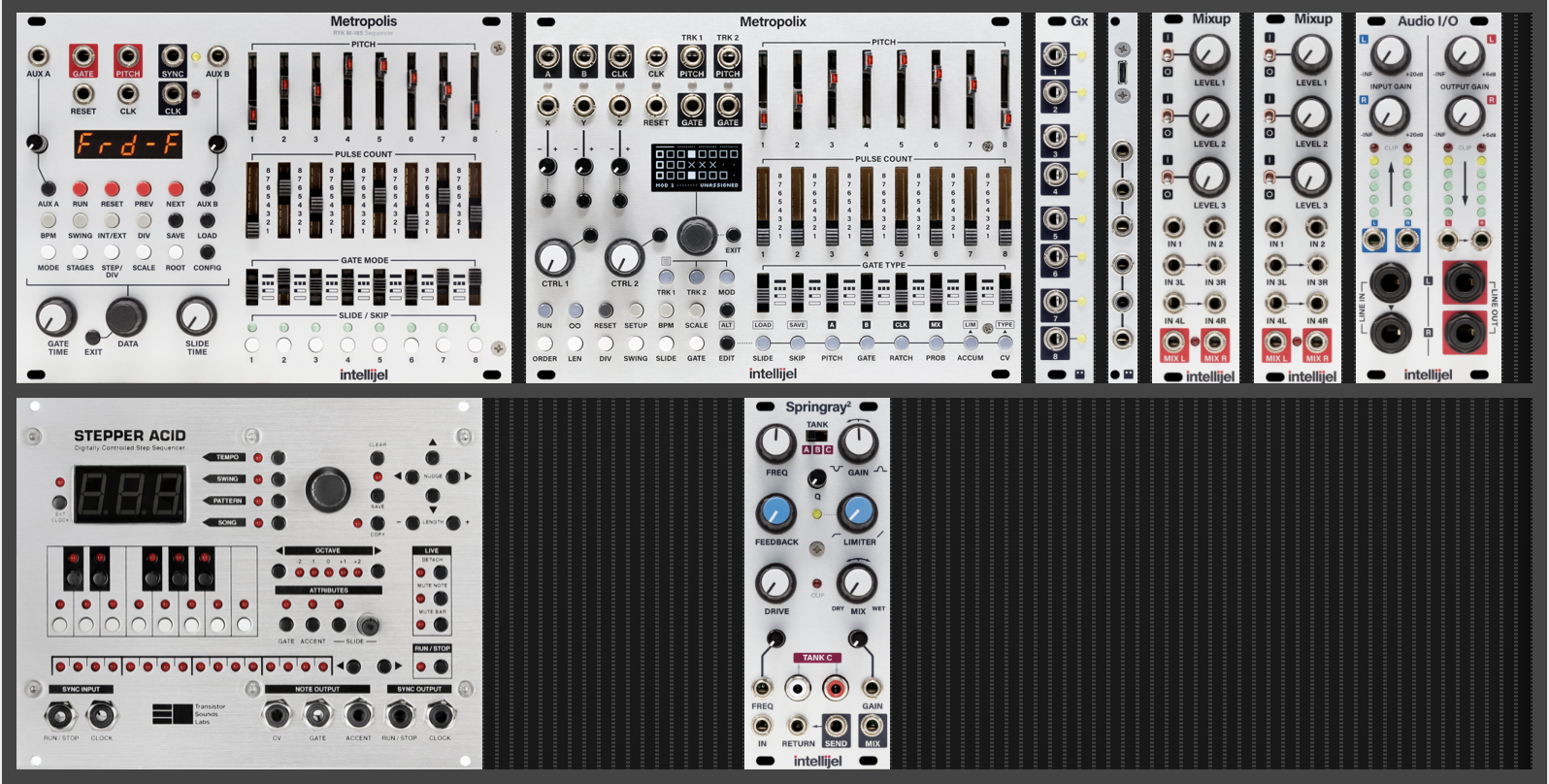
Task: Click the SLIDE TIME knob on Metropolis
Action: (x=196, y=316)
